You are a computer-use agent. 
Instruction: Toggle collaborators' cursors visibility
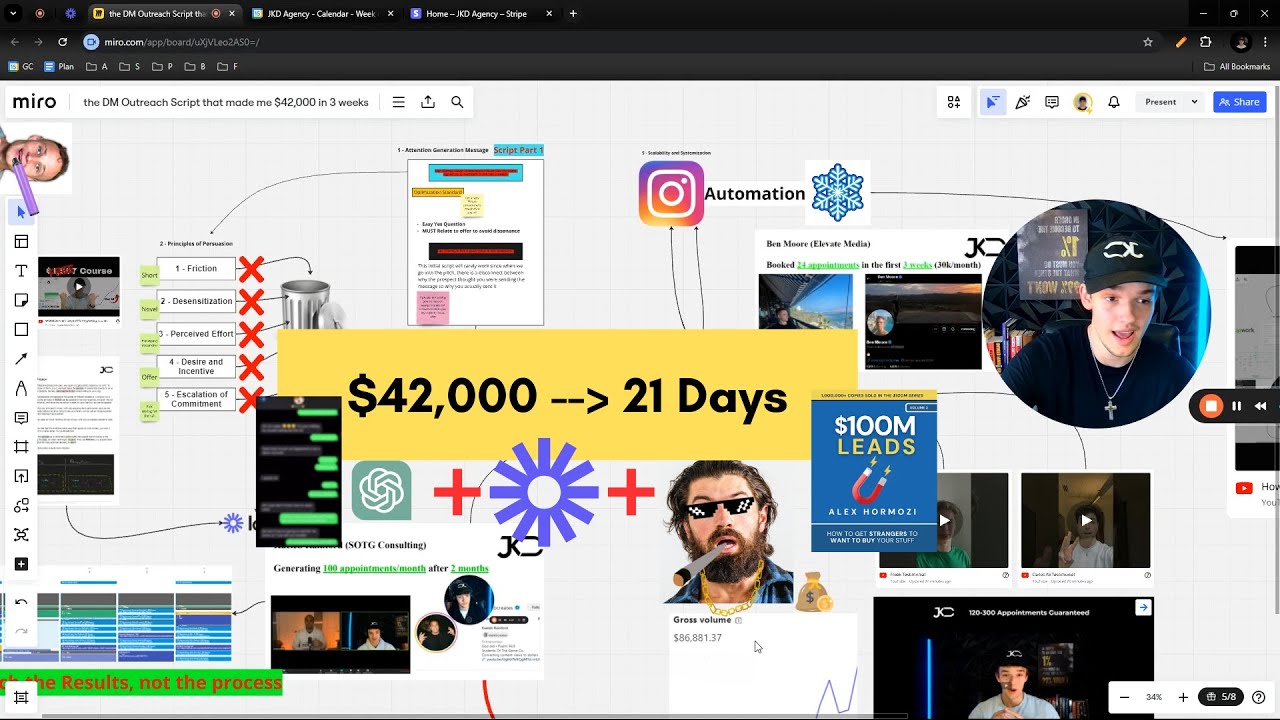coord(992,102)
